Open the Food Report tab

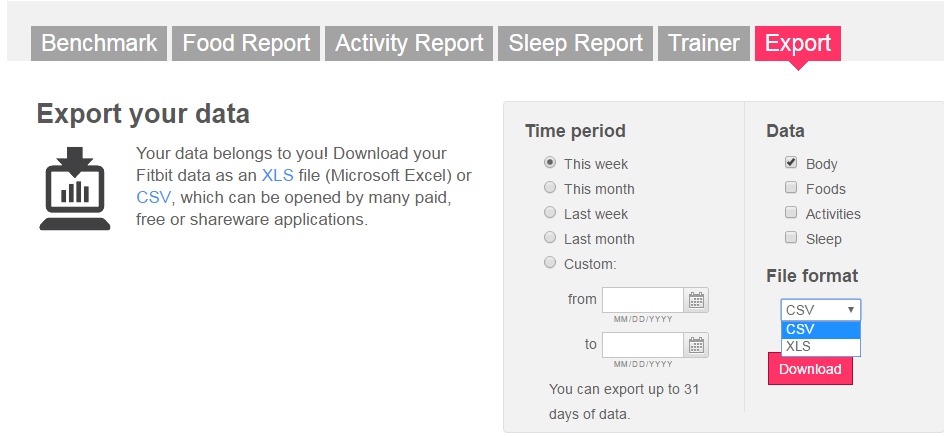coord(246,43)
